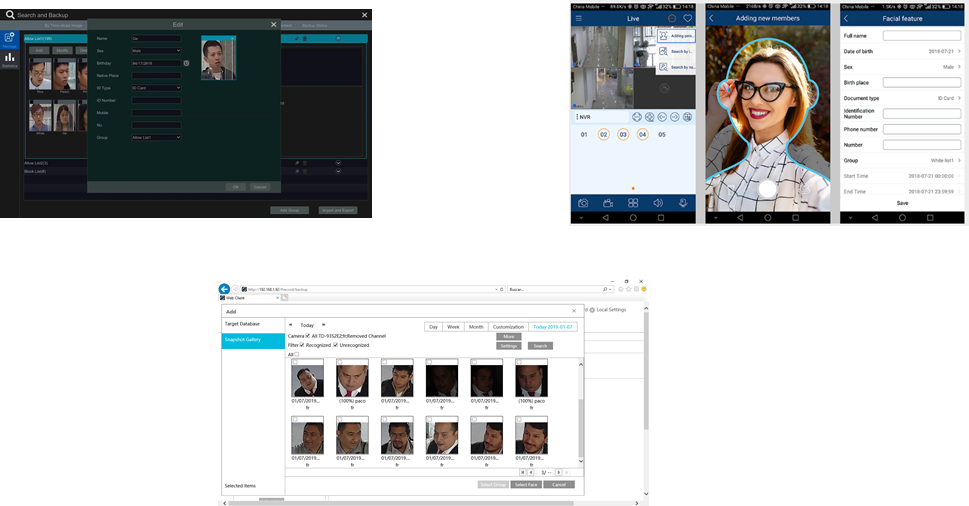Expand the Block List(8) group chevron
The height and width of the screenshot is (506, 969).
click(338, 171)
